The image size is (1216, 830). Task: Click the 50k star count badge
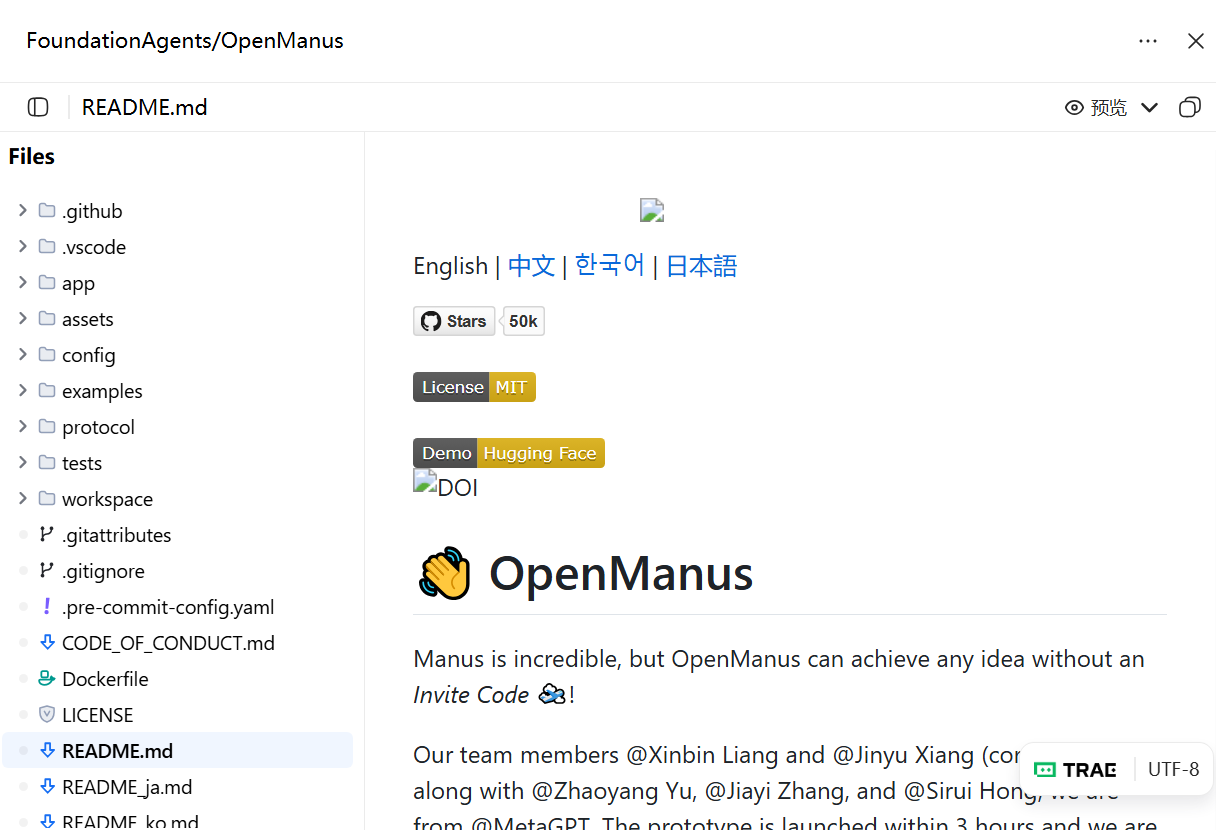click(x=523, y=321)
